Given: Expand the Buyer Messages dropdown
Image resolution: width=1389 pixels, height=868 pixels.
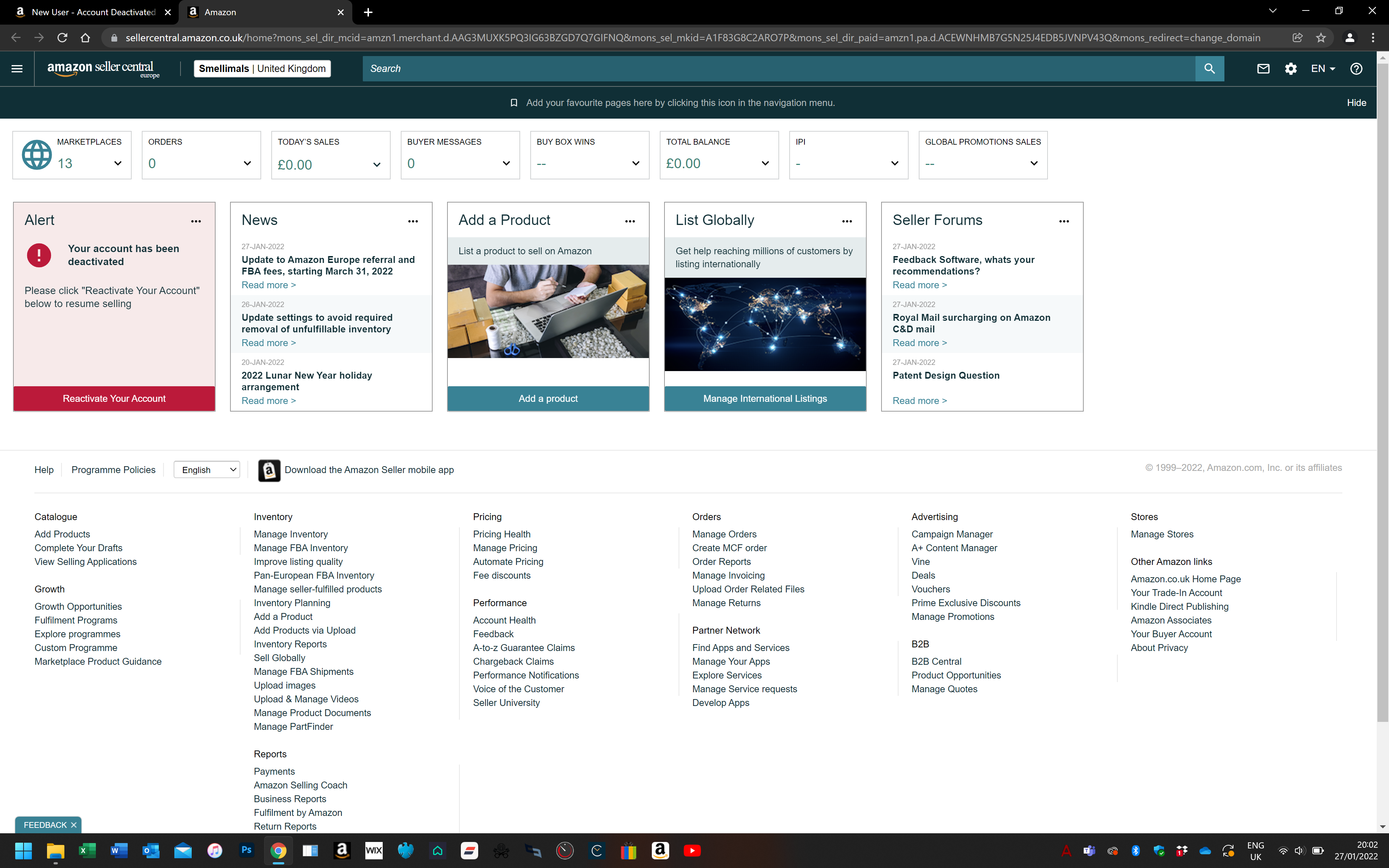Looking at the screenshot, I should [506, 163].
